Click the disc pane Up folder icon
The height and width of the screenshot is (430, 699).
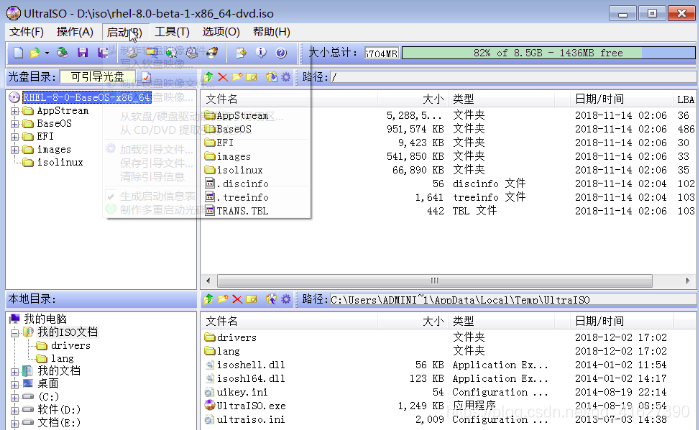pos(208,77)
